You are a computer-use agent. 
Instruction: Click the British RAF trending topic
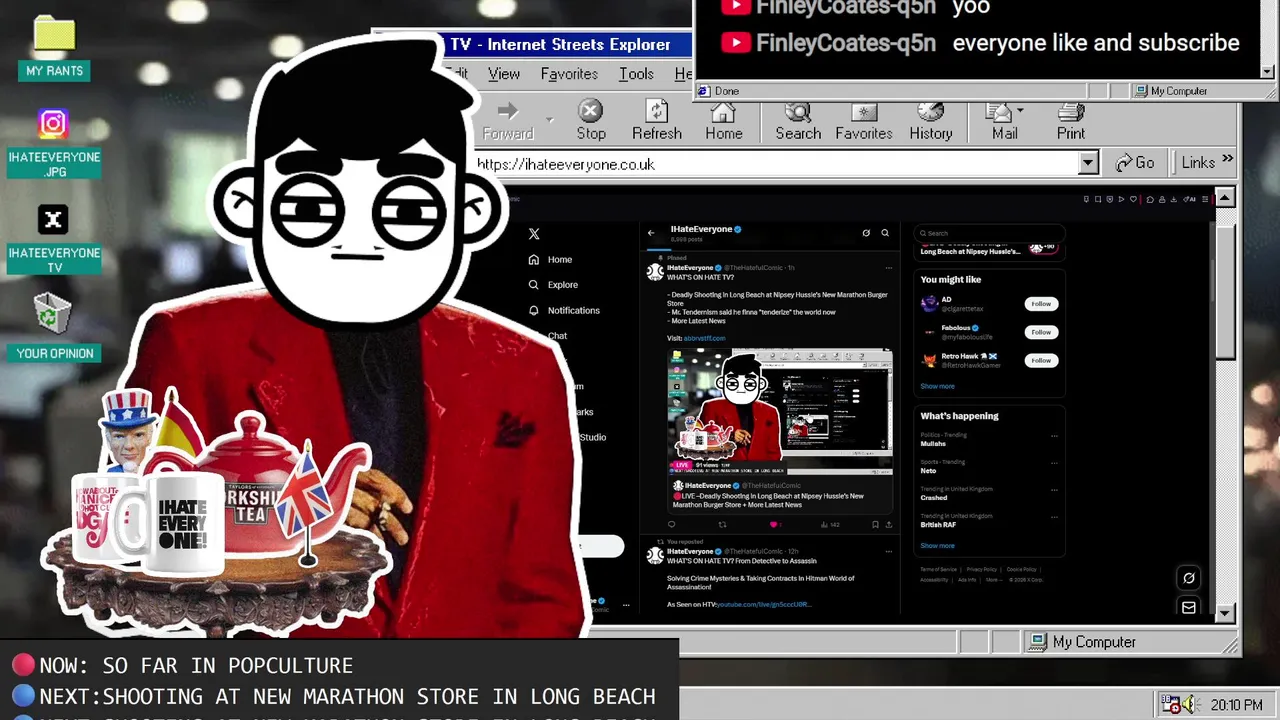(x=938, y=525)
